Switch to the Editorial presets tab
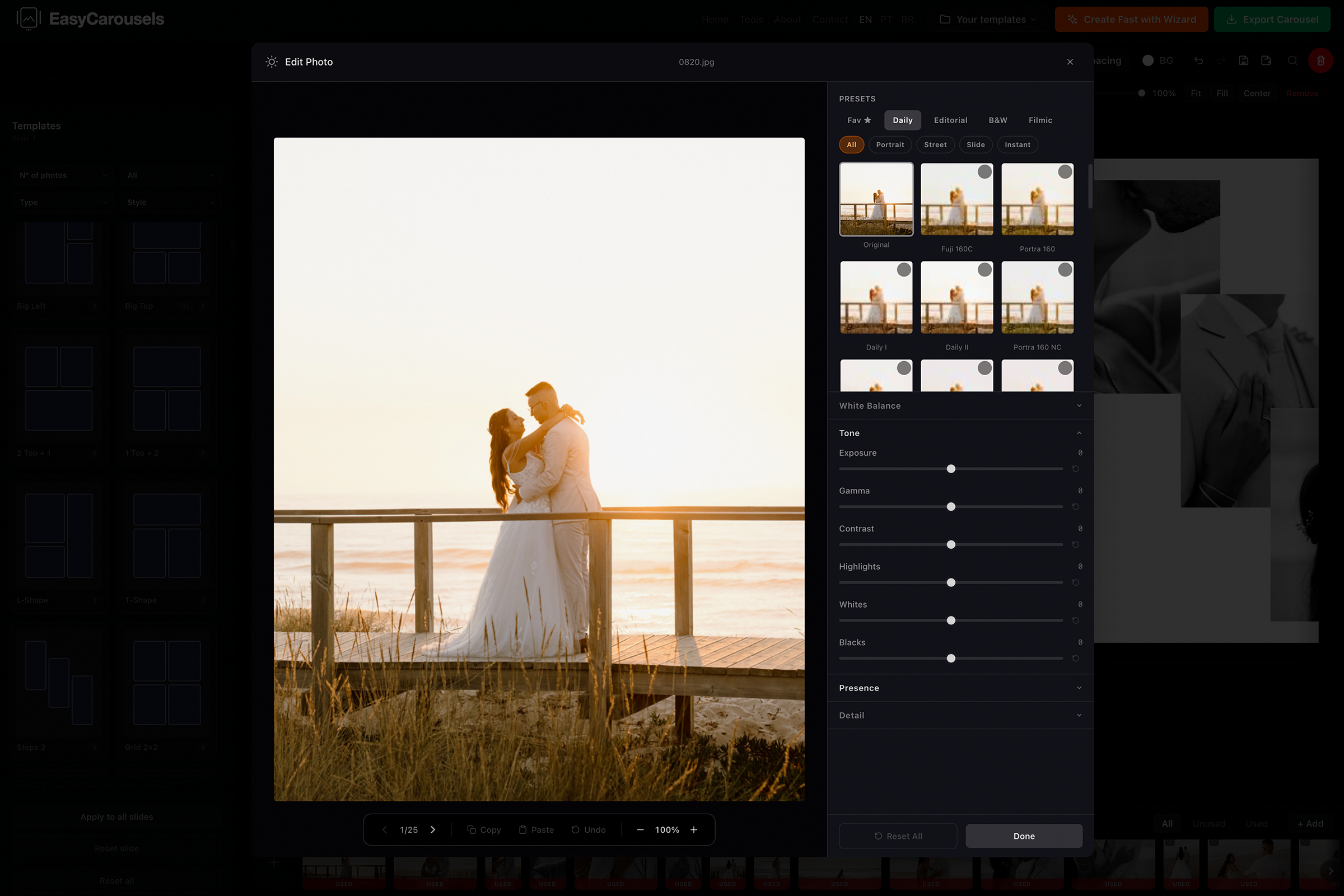Viewport: 1344px width, 896px height. [x=950, y=120]
